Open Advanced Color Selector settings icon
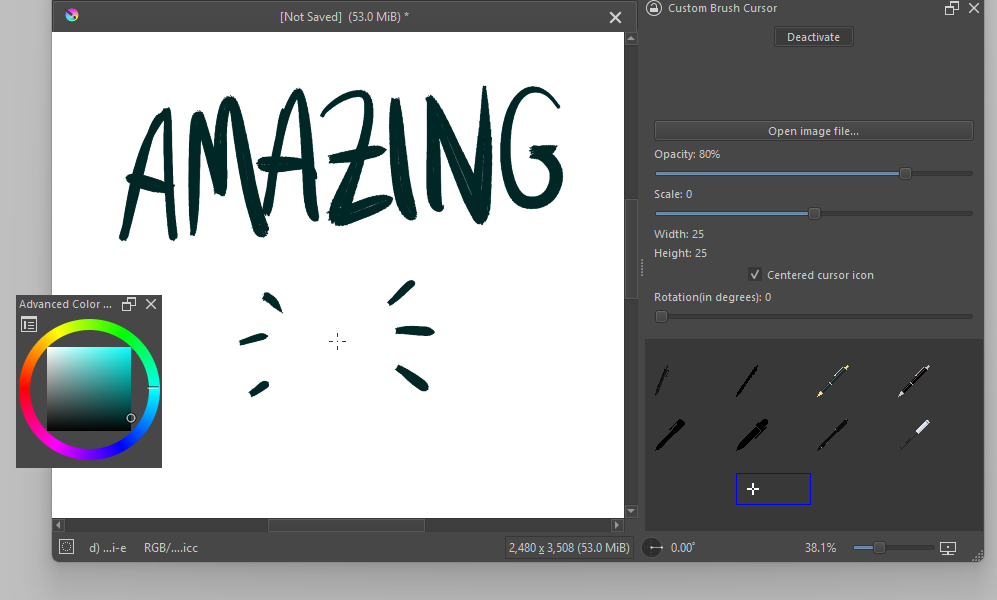The width and height of the screenshot is (997, 600). [x=29, y=324]
